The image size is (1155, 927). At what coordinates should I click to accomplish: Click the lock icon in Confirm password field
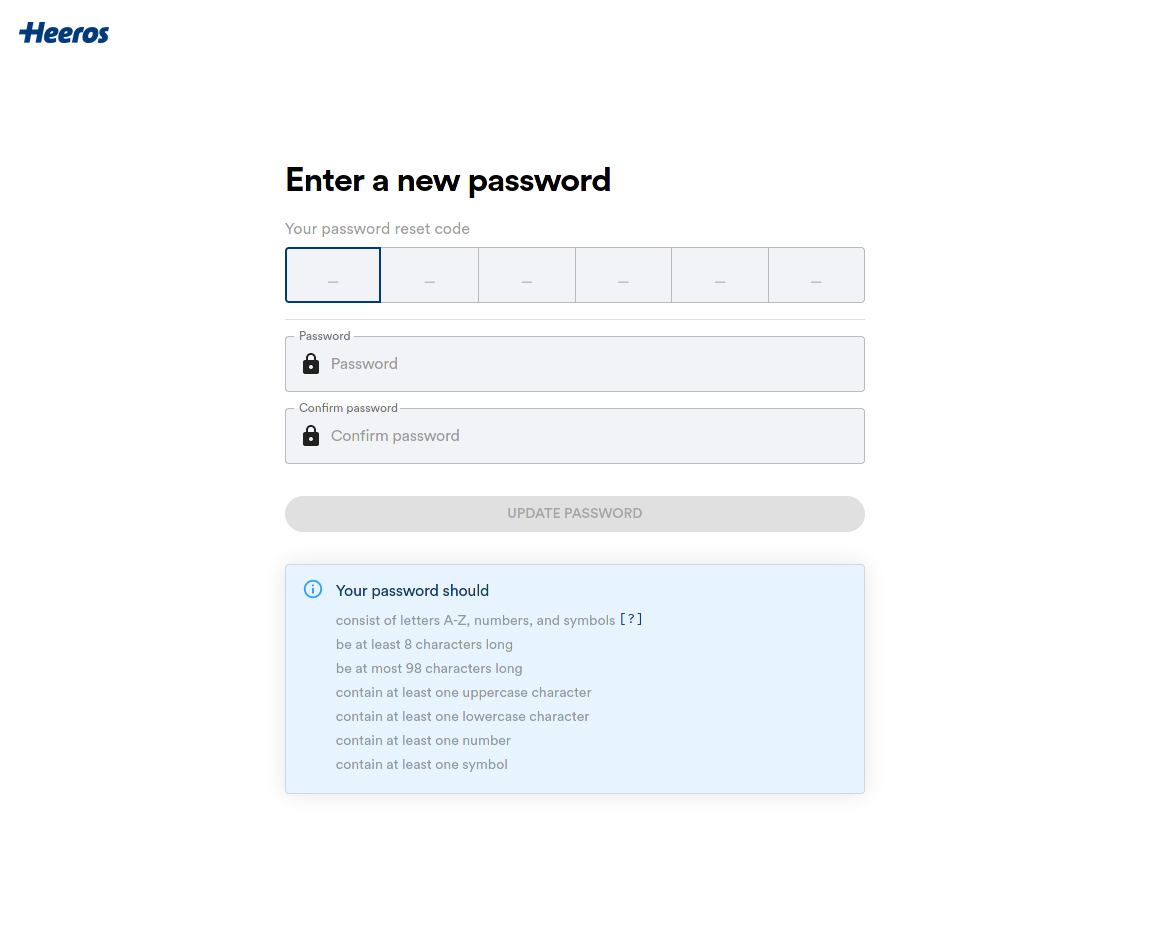point(311,436)
